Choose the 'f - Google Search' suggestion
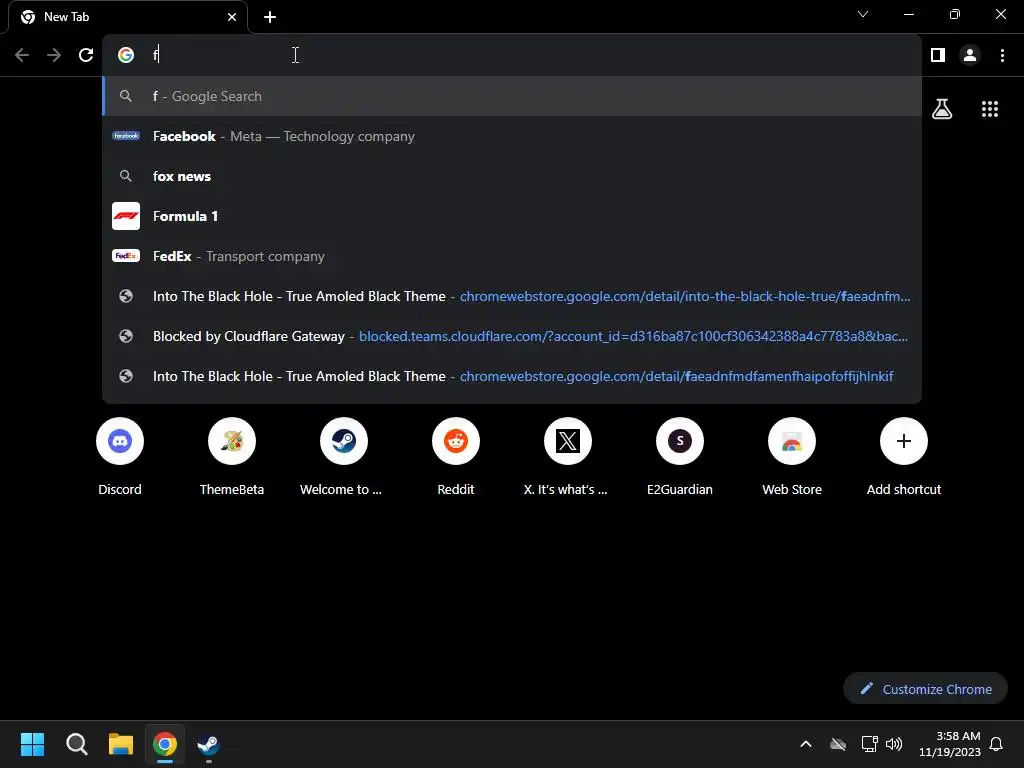The width and height of the screenshot is (1024, 768). (x=512, y=96)
